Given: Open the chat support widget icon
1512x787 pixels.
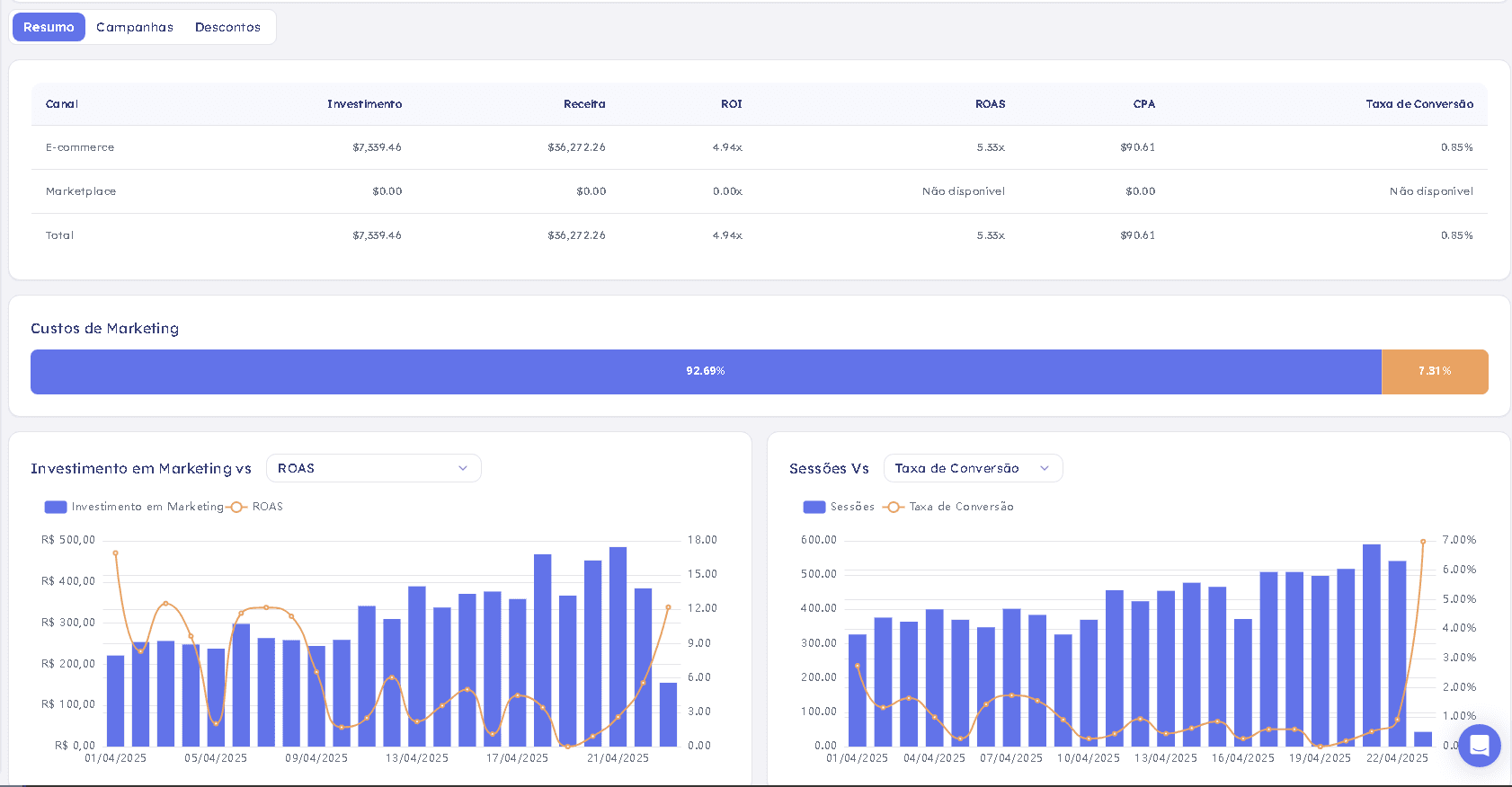Looking at the screenshot, I should 1479,745.
